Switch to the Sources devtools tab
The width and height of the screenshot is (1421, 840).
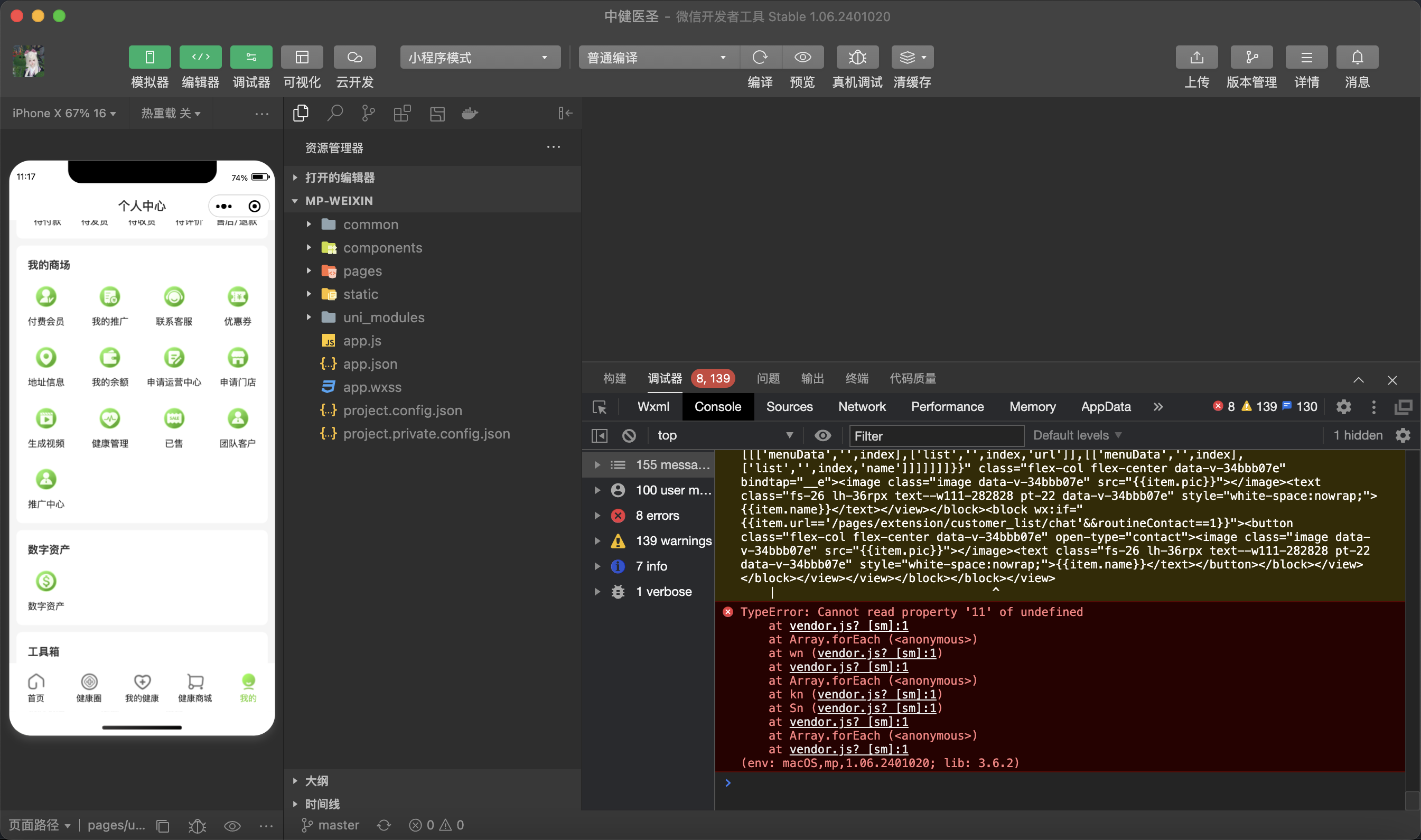789,406
